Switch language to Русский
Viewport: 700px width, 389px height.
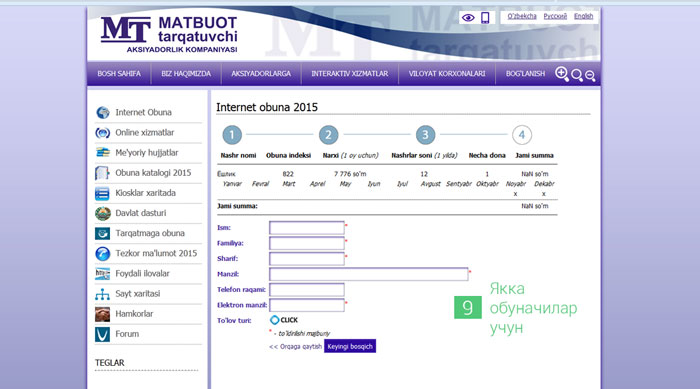point(555,16)
